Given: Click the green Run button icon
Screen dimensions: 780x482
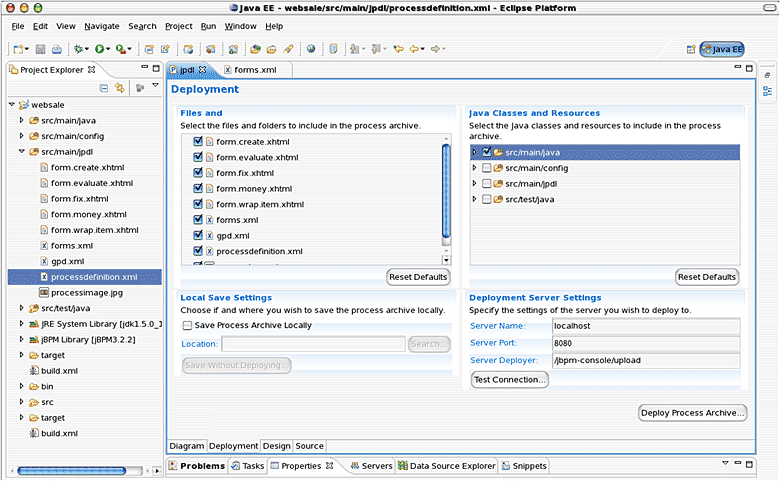Looking at the screenshot, I should (99, 49).
